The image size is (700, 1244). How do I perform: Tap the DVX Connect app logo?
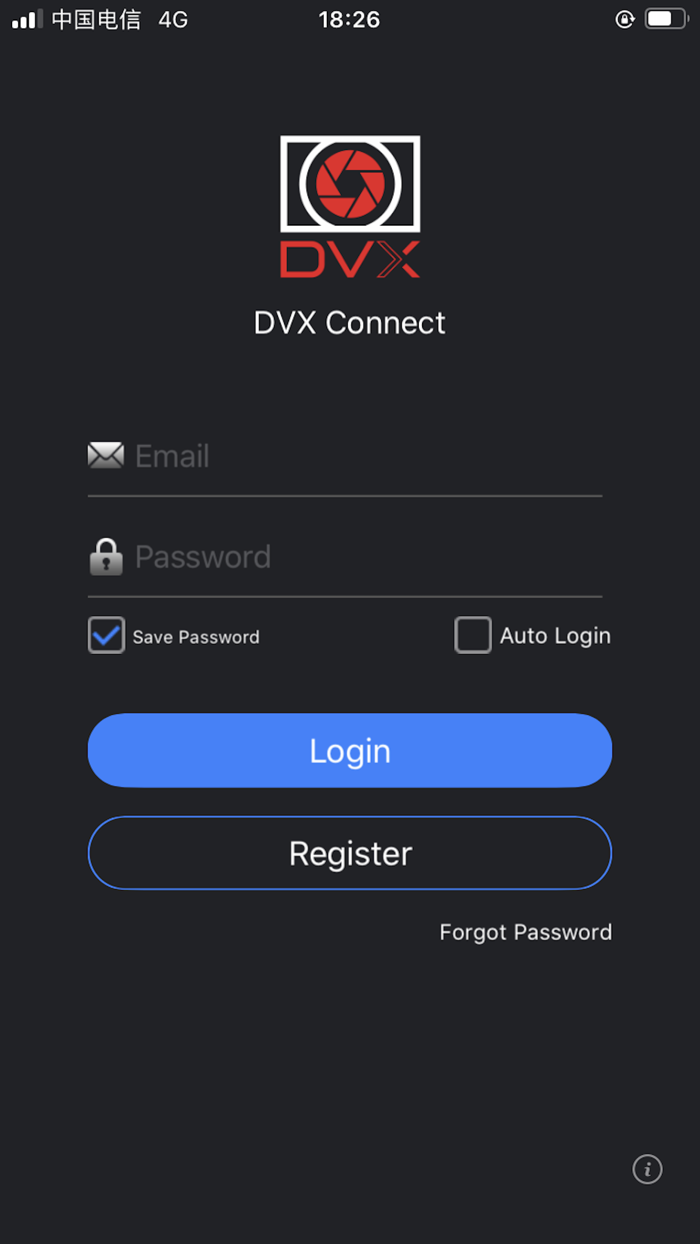point(350,205)
